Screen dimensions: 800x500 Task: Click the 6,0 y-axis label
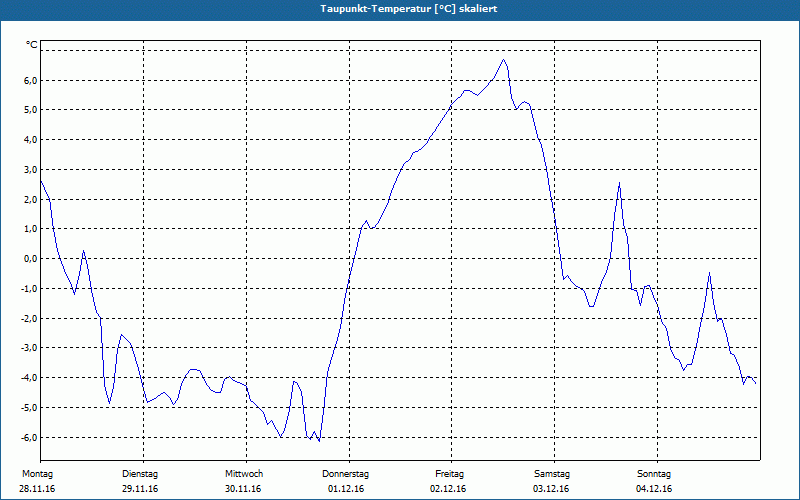pyautogui.click(x=30, y=81)
